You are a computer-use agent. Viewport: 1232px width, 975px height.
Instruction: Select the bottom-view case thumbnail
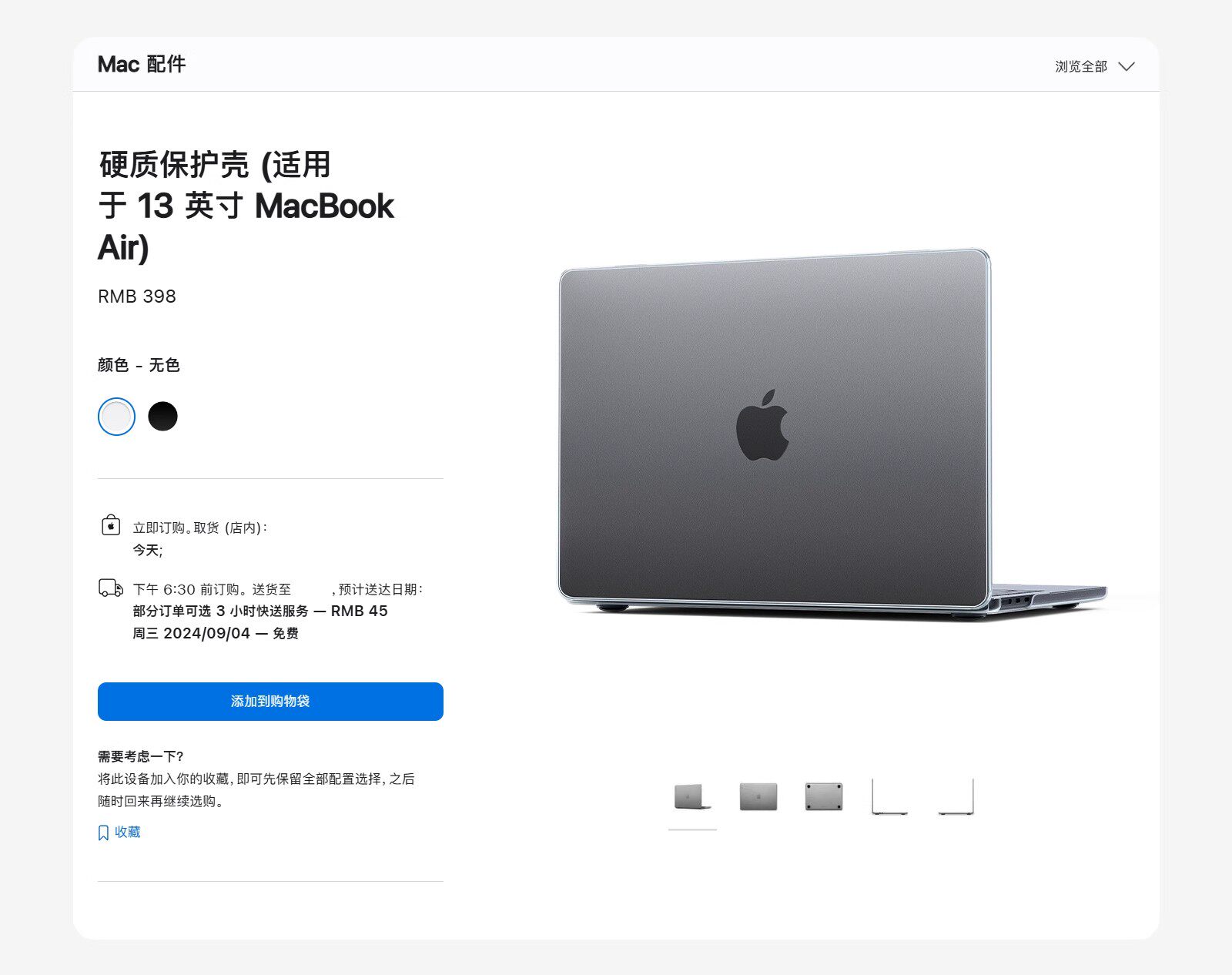(x=823, y=796)
